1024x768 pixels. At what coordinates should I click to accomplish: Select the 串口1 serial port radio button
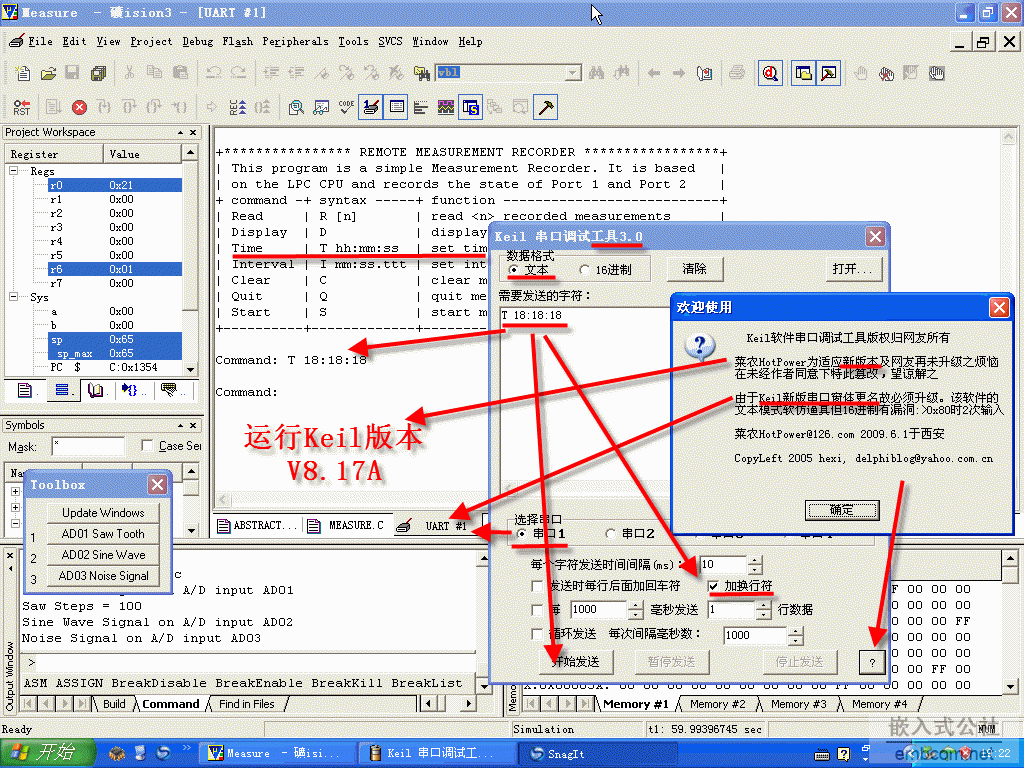[521, 534]
